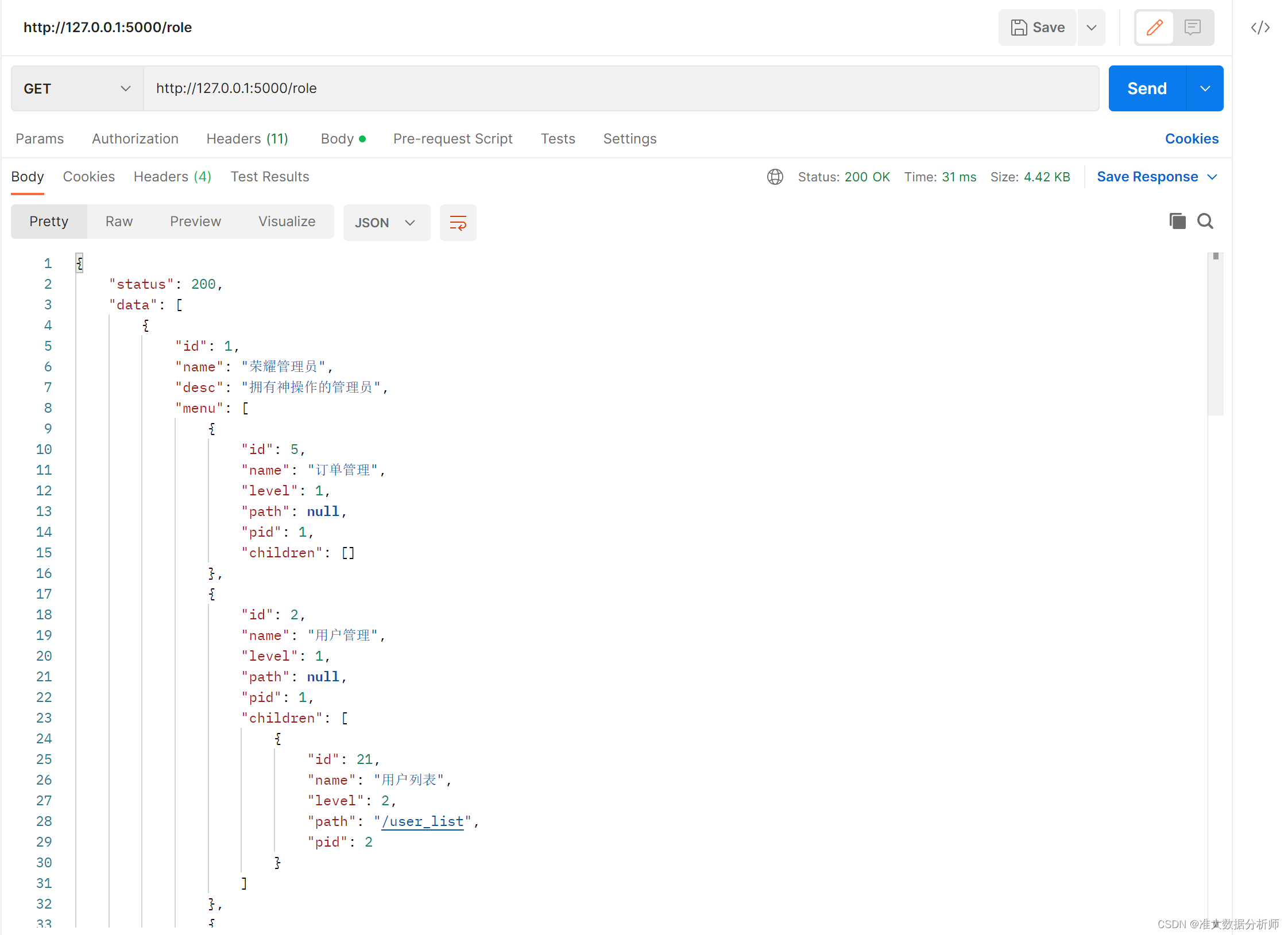Screen dimensions: 1288x935
Task: Click the "status" key on line 2
Action: pos(141,284)
